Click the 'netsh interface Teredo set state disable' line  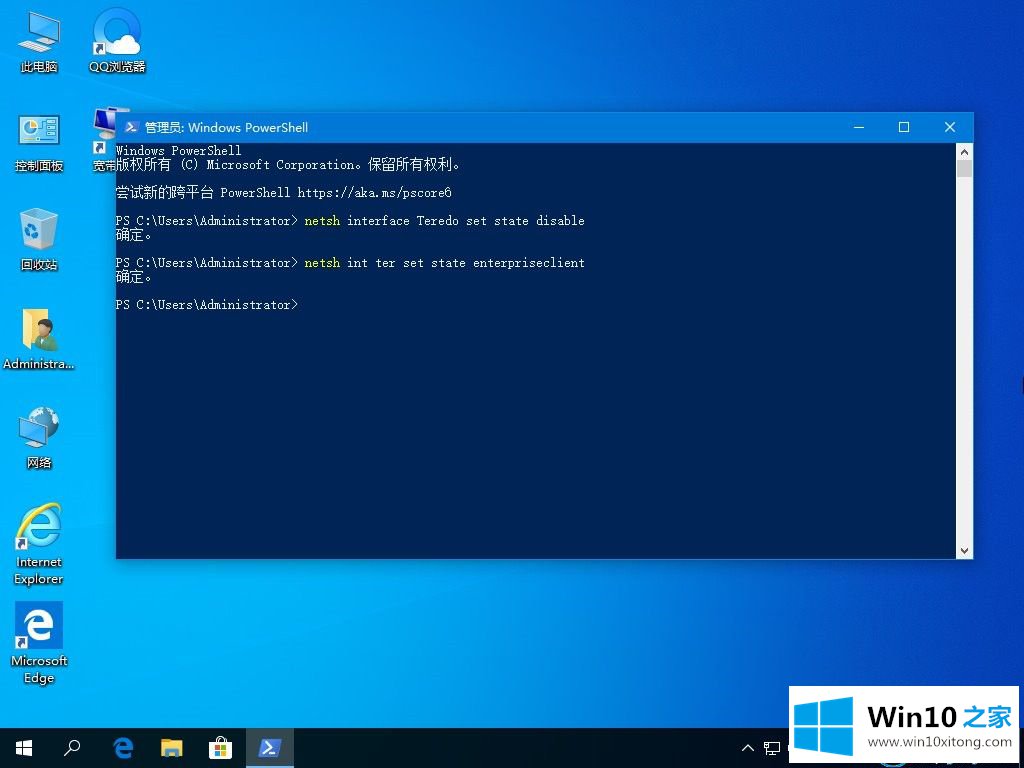point(350,221)
